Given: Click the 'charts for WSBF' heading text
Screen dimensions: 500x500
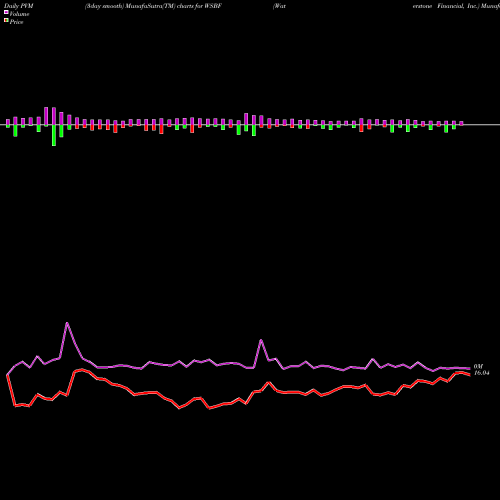Looking at the screenshot, I should (199, 6).
